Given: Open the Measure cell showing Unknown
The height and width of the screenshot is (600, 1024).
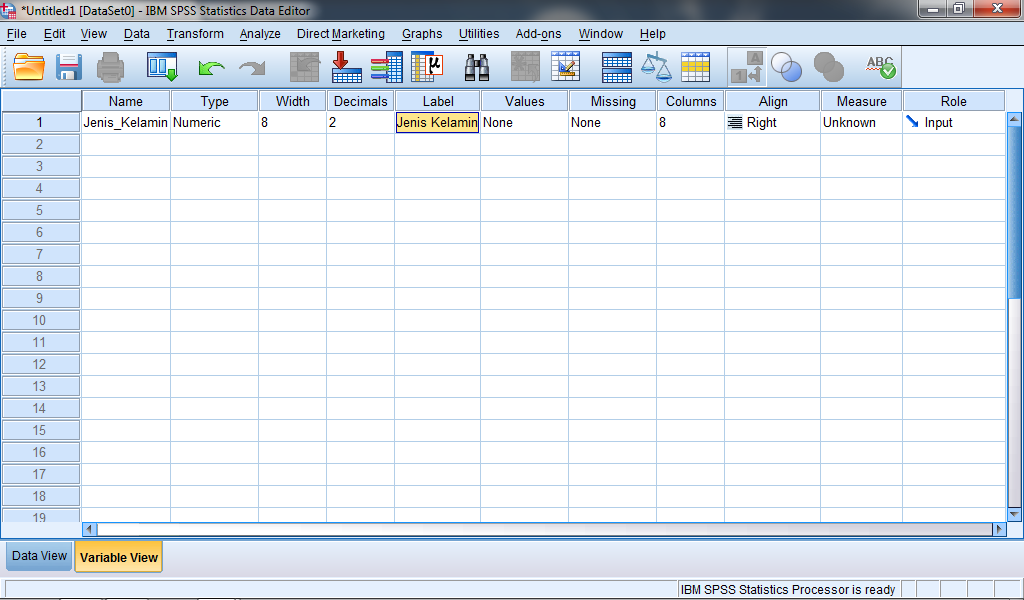Looking at the screenshot, I should [860, 121].
